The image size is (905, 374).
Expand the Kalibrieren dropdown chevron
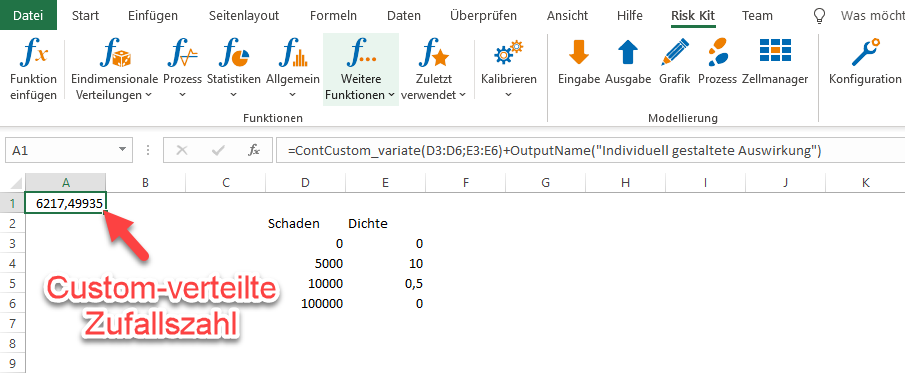pos(508,95)
